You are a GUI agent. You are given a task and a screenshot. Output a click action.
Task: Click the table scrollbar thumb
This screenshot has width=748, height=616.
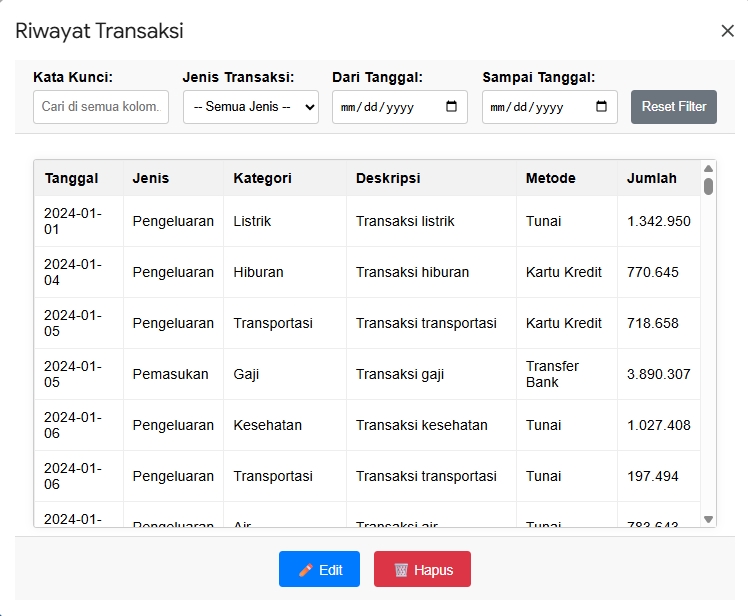pyautogui.click(x=708, y=186)
